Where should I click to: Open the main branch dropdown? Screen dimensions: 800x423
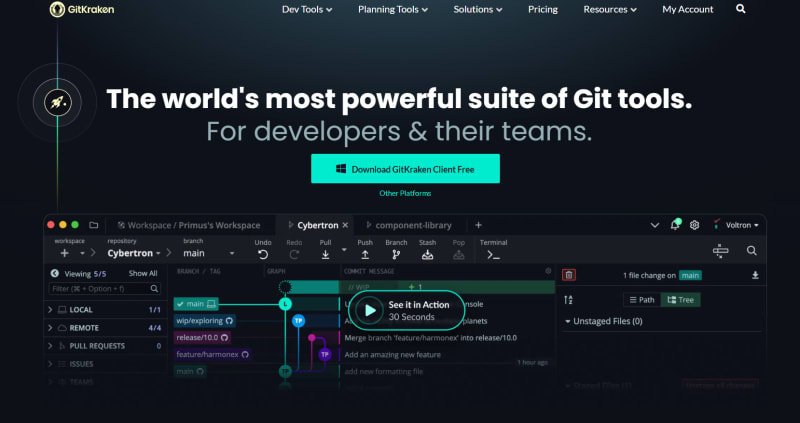(x=208, y=253)
